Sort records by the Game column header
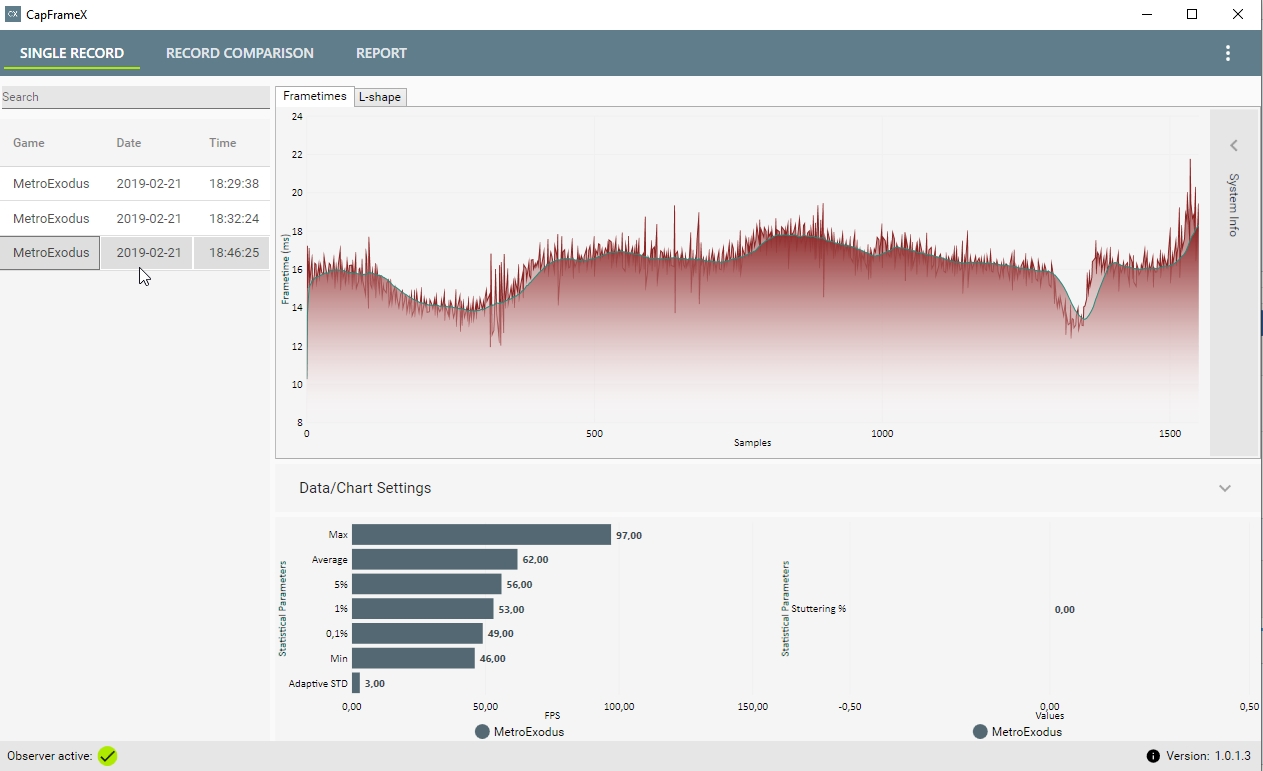 [29, 143]
